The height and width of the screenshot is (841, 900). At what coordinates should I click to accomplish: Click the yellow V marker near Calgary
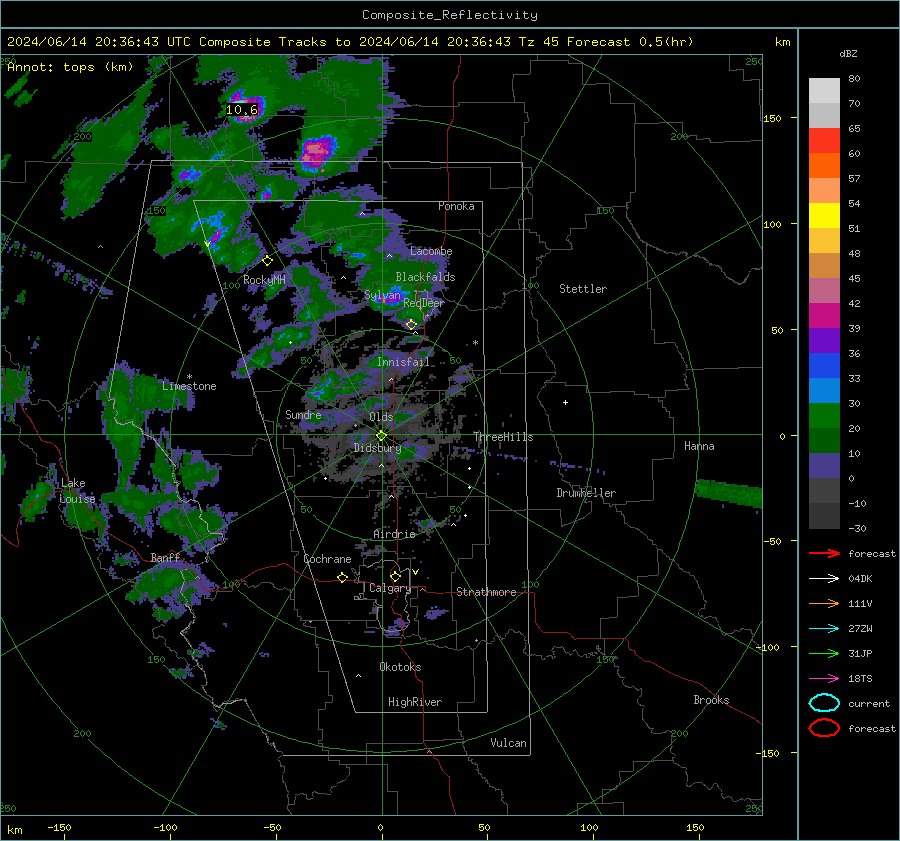click(x=416, y=572)
